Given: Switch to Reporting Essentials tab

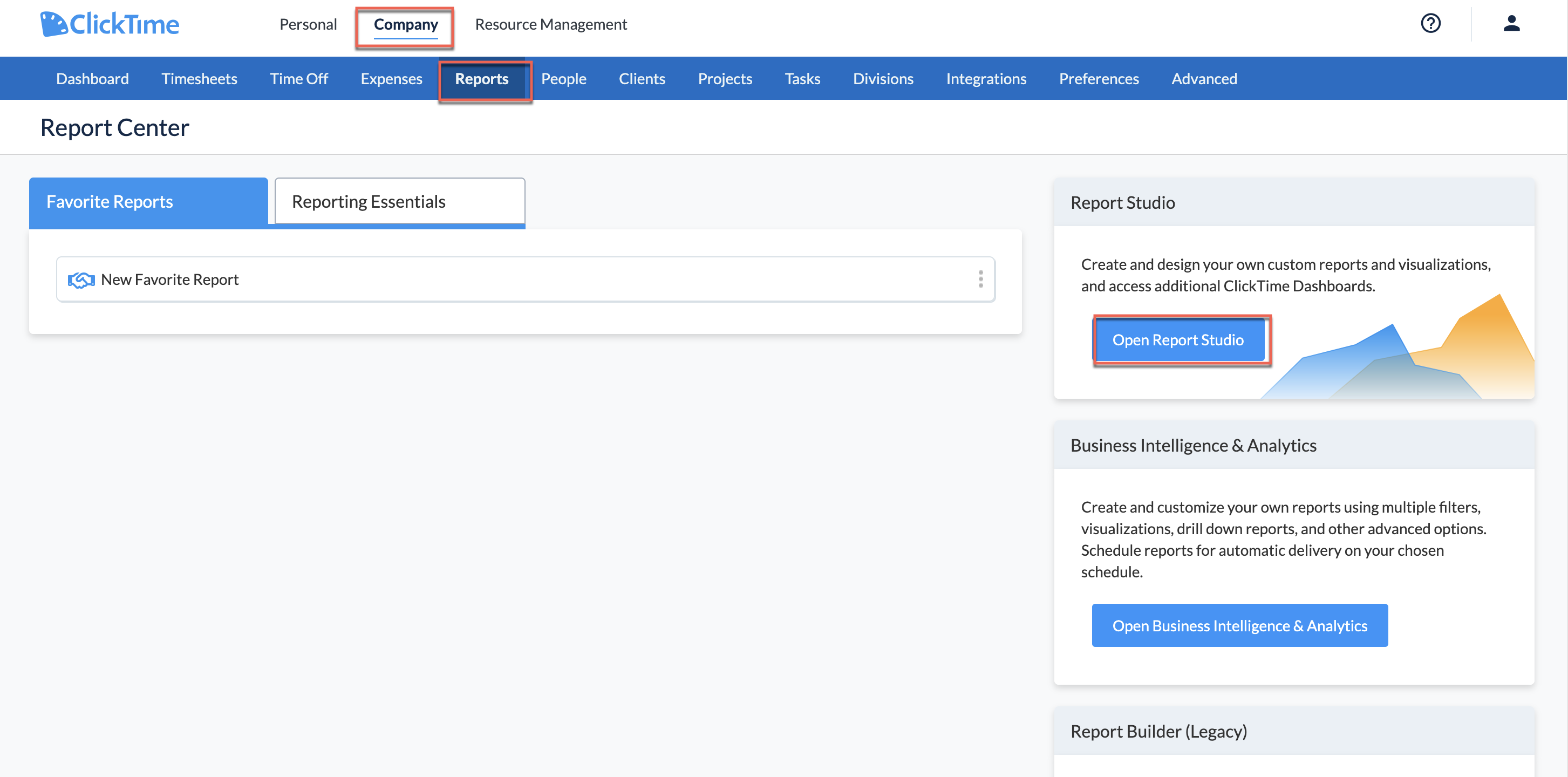Looking at the screenshot, I should tap(400, 202).
